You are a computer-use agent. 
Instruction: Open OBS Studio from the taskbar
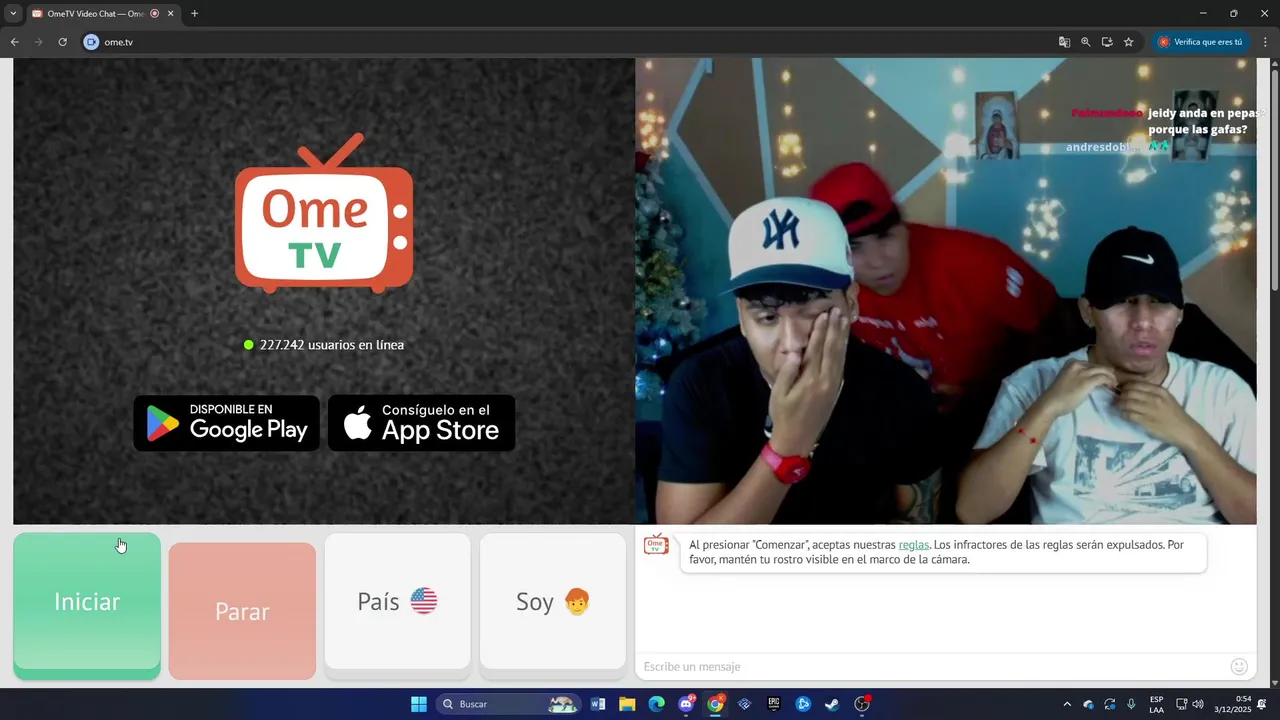coord(862,704)
